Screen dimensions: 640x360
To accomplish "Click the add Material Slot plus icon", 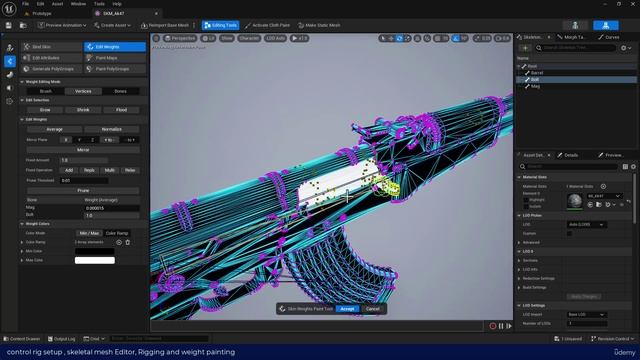I will (603, 187).
